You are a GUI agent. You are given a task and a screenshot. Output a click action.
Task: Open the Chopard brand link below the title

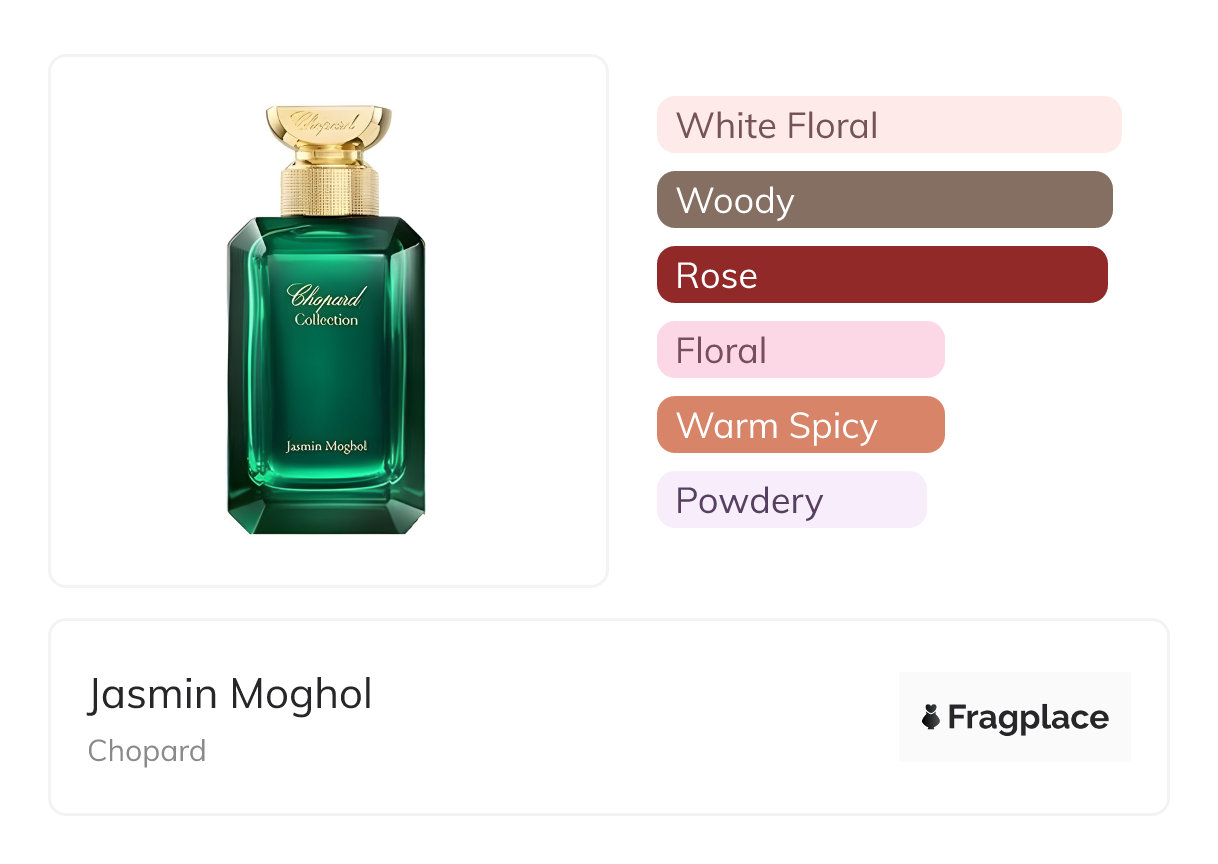coord(147,751)
